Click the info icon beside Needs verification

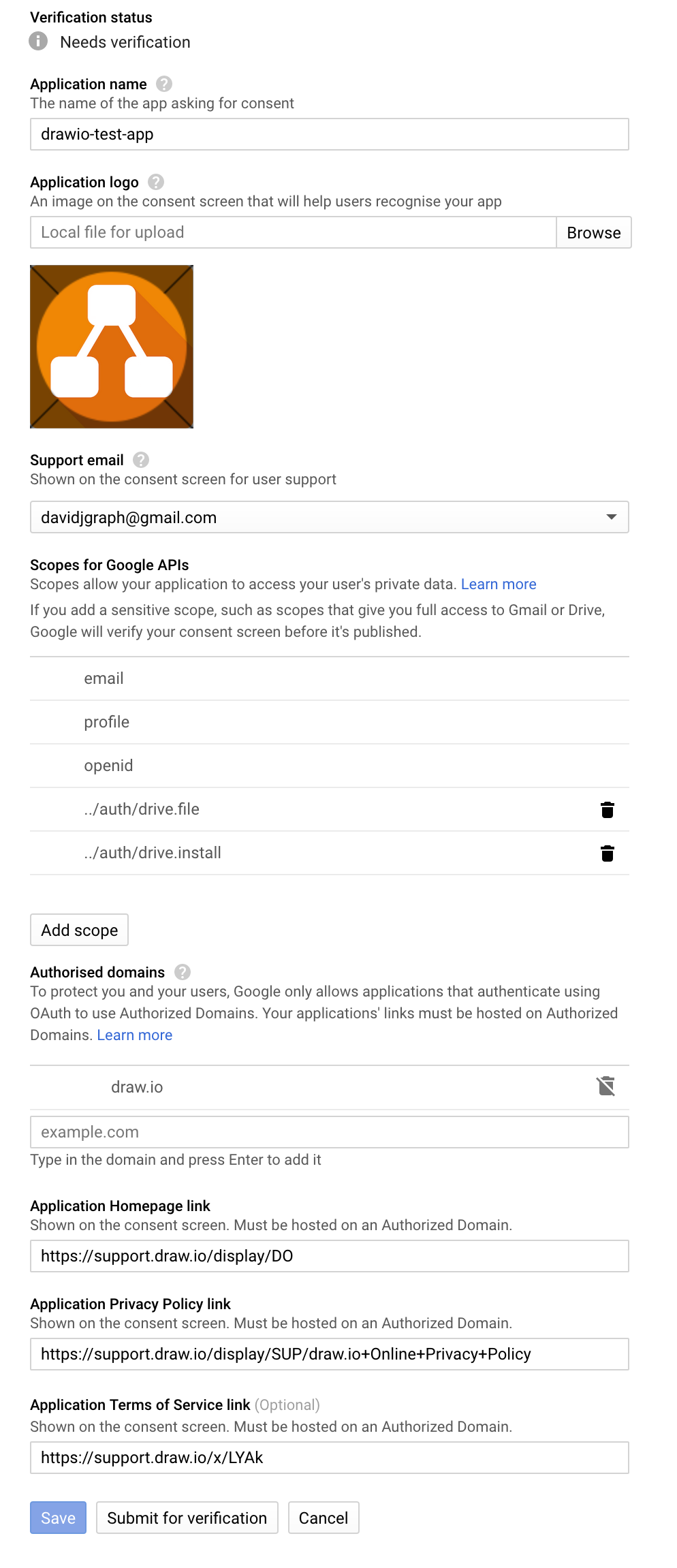click(x=39, y=42)
